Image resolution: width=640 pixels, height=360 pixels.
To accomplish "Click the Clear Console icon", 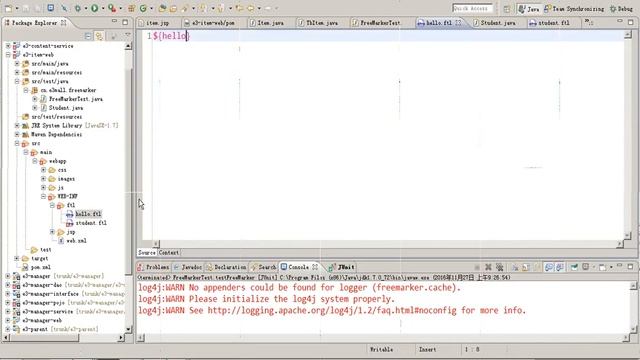I will pos(515,267).
